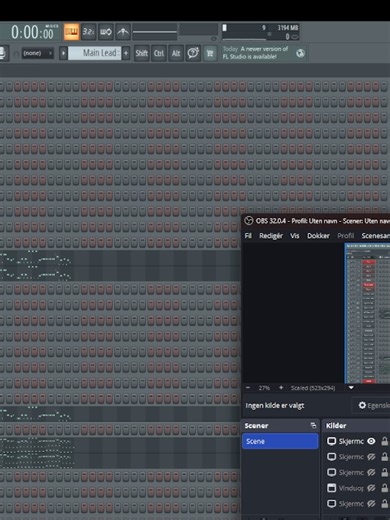Click the 27% zoom value in OBS
Viewport: 390px width, 520px height.
(x=264, y=388)
